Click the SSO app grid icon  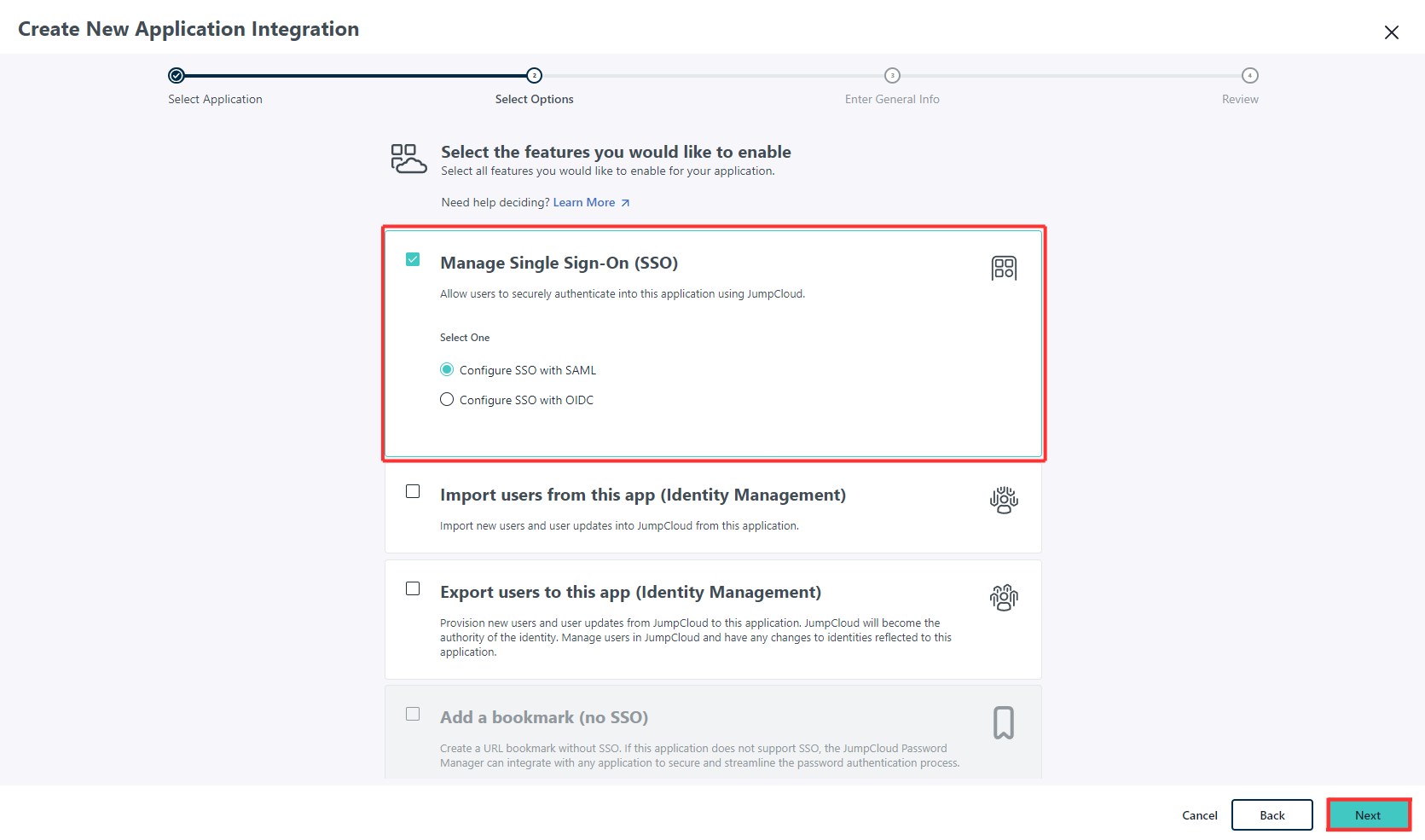(1004, 268)
